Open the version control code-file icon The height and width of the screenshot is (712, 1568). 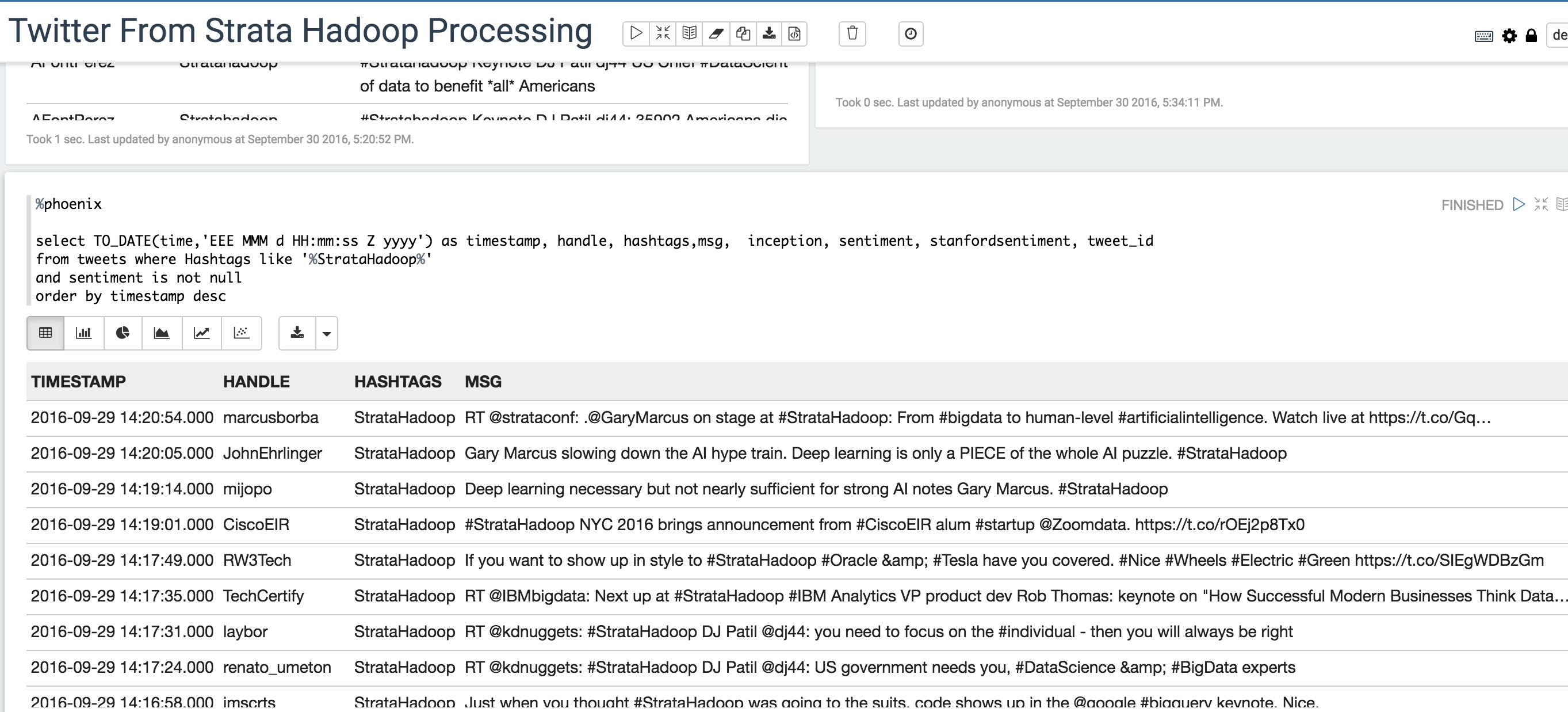click(795, 33)
